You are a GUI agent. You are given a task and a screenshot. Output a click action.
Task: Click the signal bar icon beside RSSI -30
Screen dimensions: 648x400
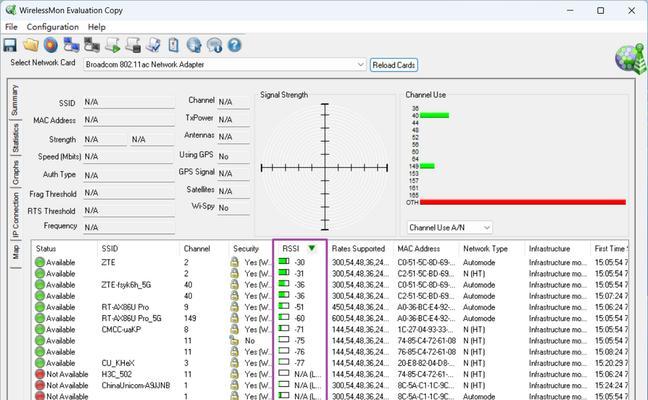click(284, 262)
